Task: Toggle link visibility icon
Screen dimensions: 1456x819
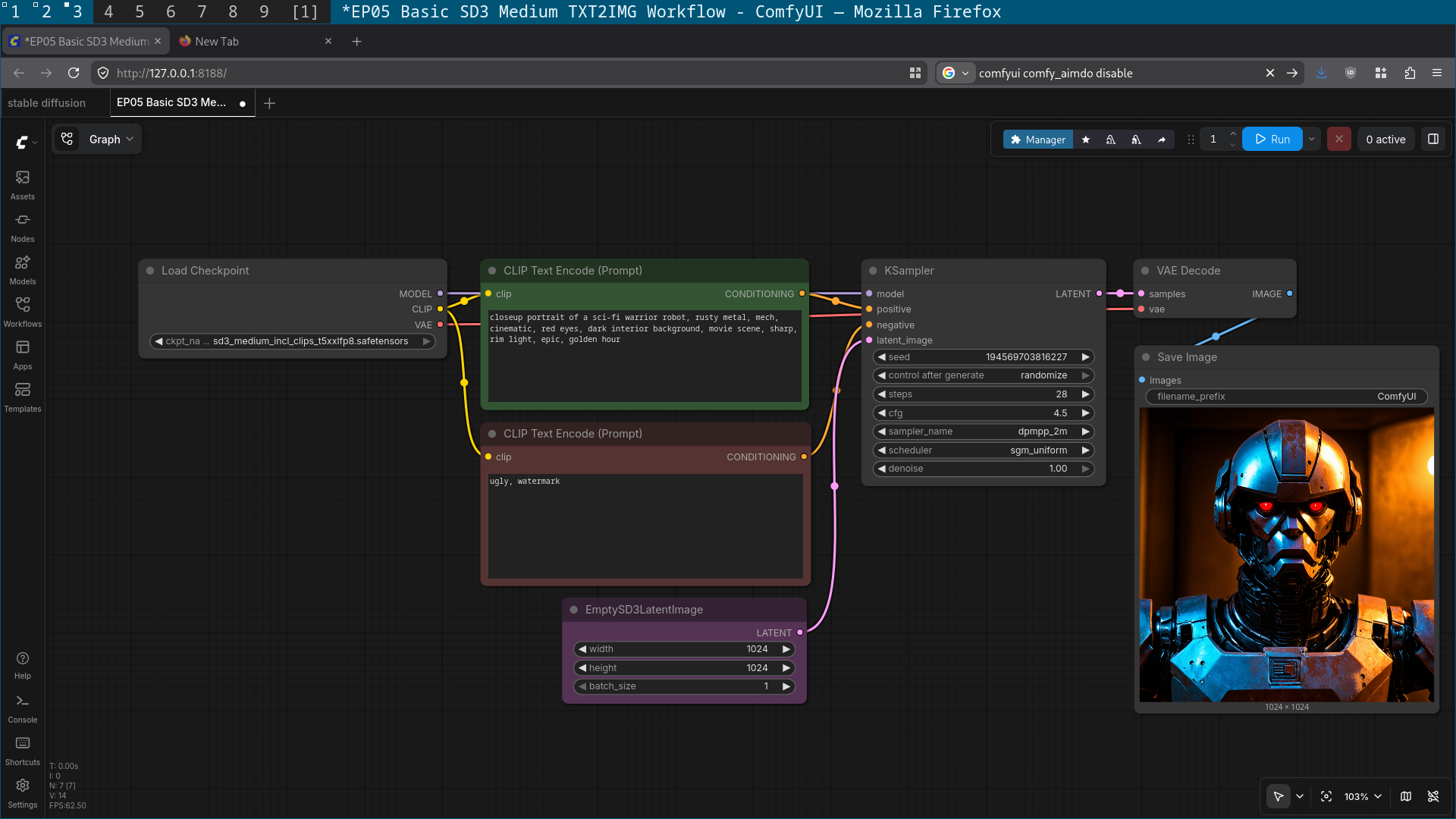Action: click(1433, 796)
